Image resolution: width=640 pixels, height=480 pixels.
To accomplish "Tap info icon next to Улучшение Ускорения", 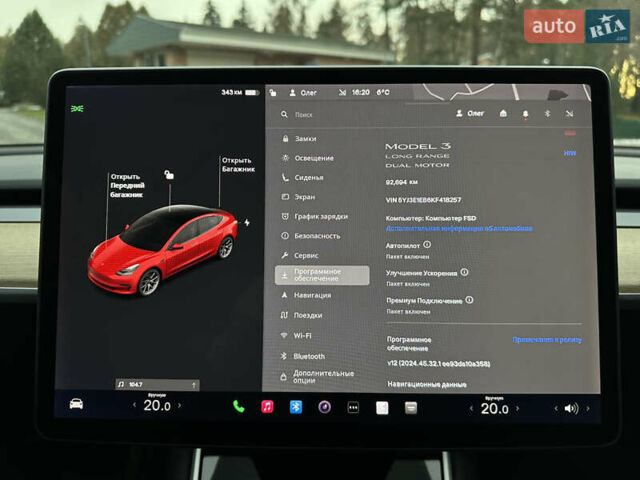I will click(464, 272).
